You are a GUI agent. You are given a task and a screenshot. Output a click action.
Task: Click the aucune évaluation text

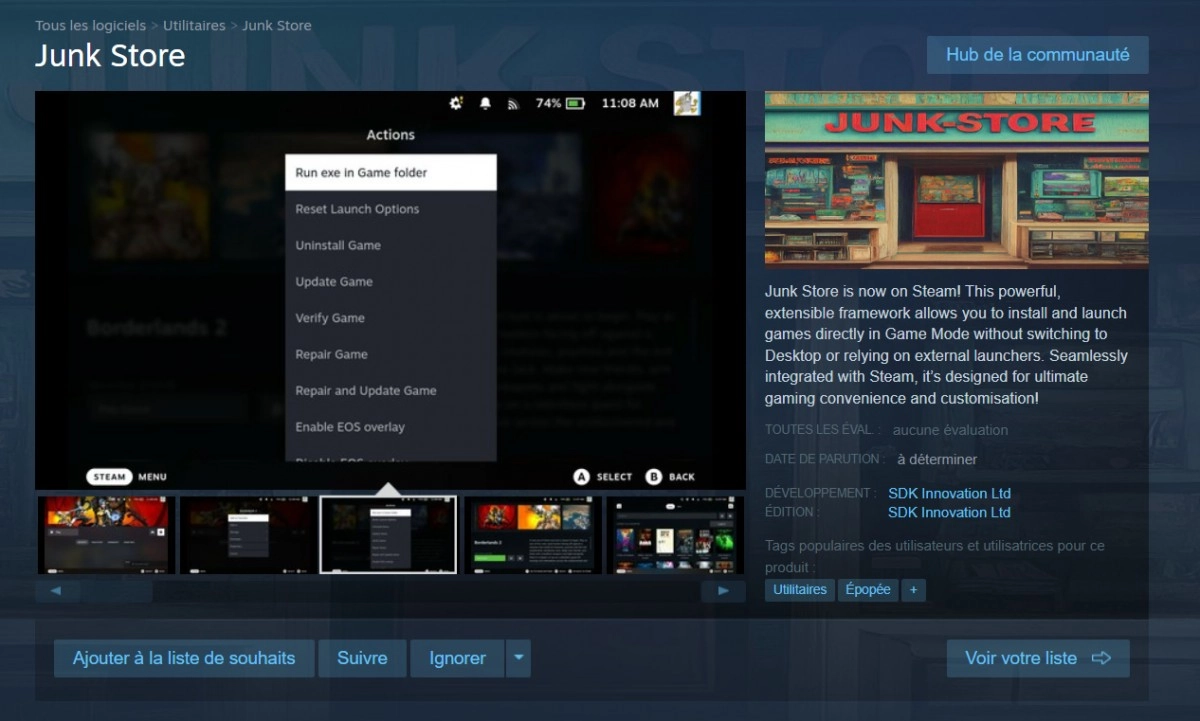[x=950, y=430]
